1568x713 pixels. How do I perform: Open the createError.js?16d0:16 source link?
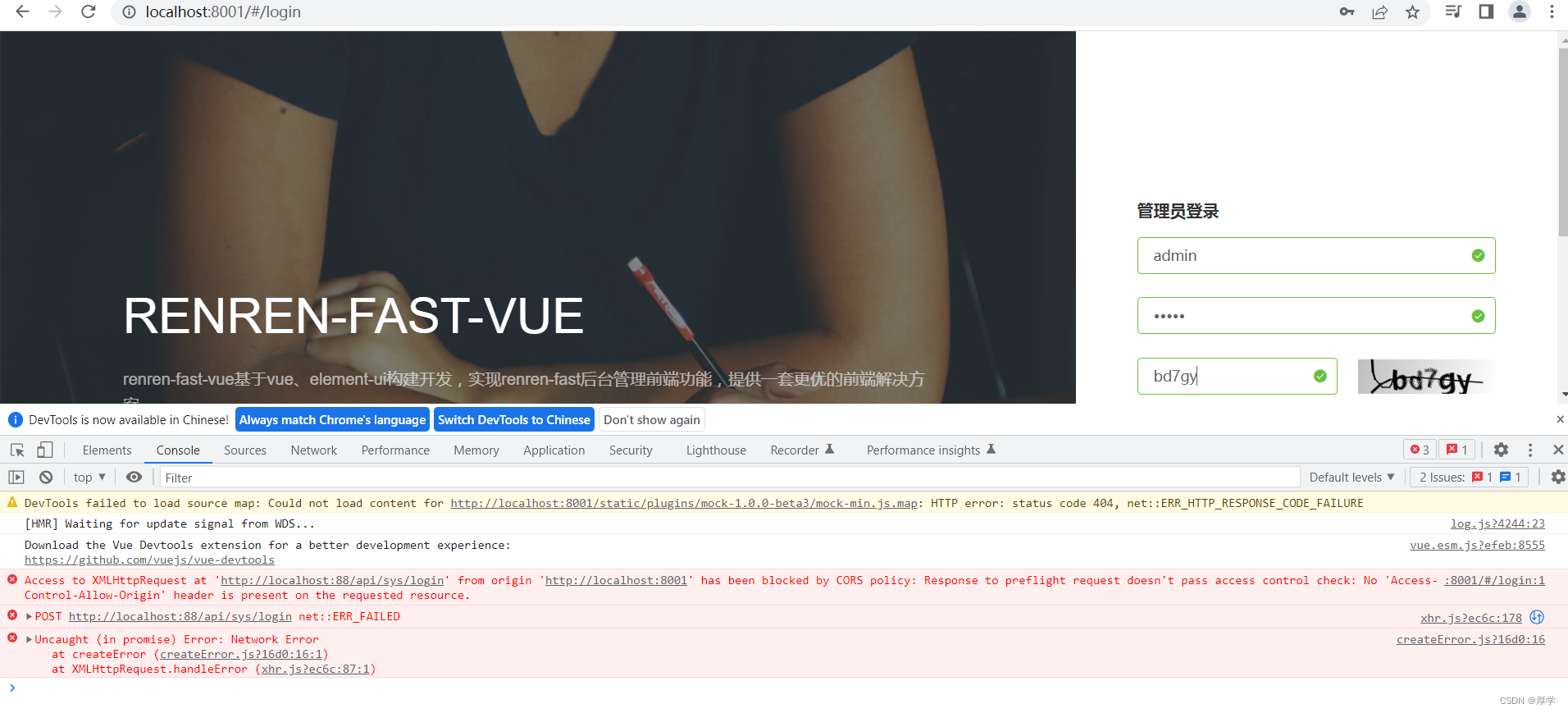pyautogui.click(x=1470, y=639)
